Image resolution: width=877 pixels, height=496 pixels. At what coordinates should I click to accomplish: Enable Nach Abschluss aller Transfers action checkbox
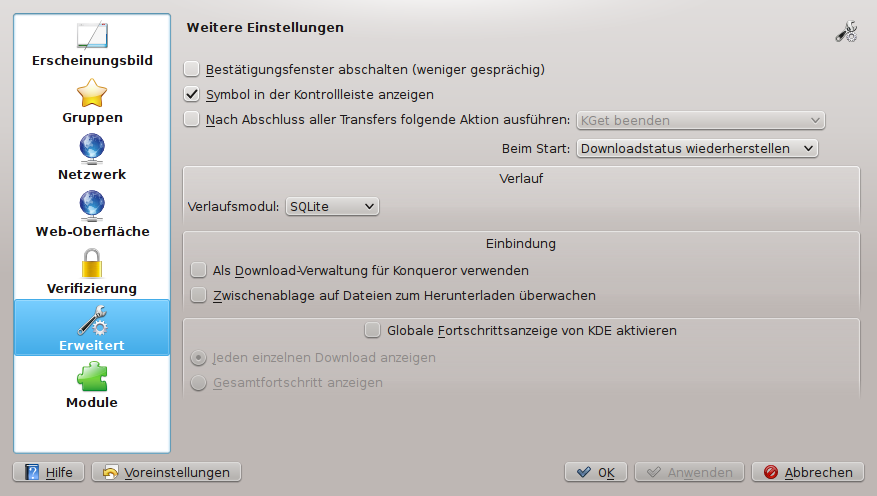(191, 119)
